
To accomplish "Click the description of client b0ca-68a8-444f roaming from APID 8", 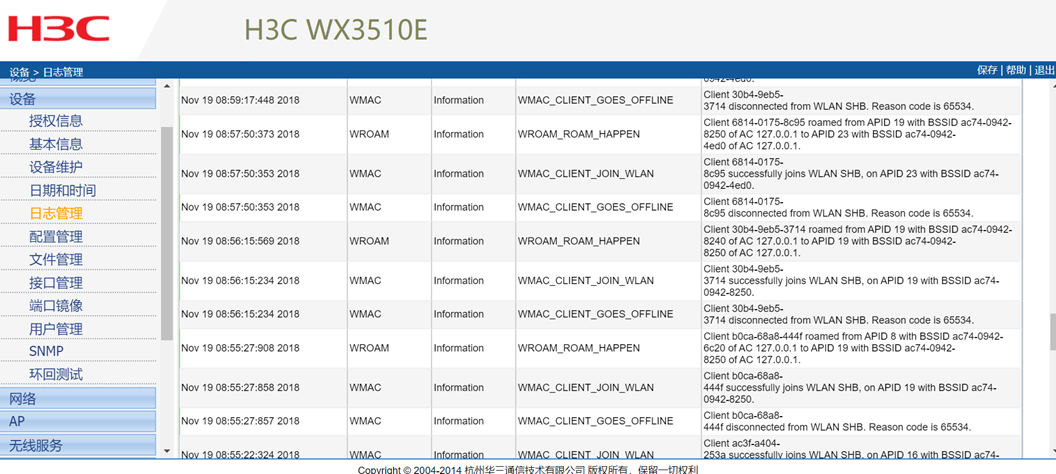I will tap(853, 348).
